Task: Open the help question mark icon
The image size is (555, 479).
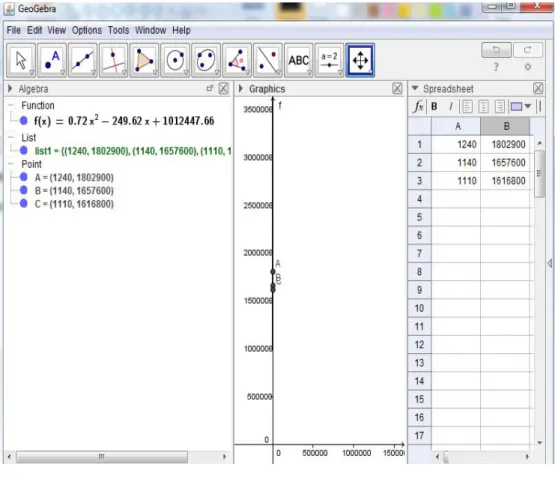Action: 496,67
